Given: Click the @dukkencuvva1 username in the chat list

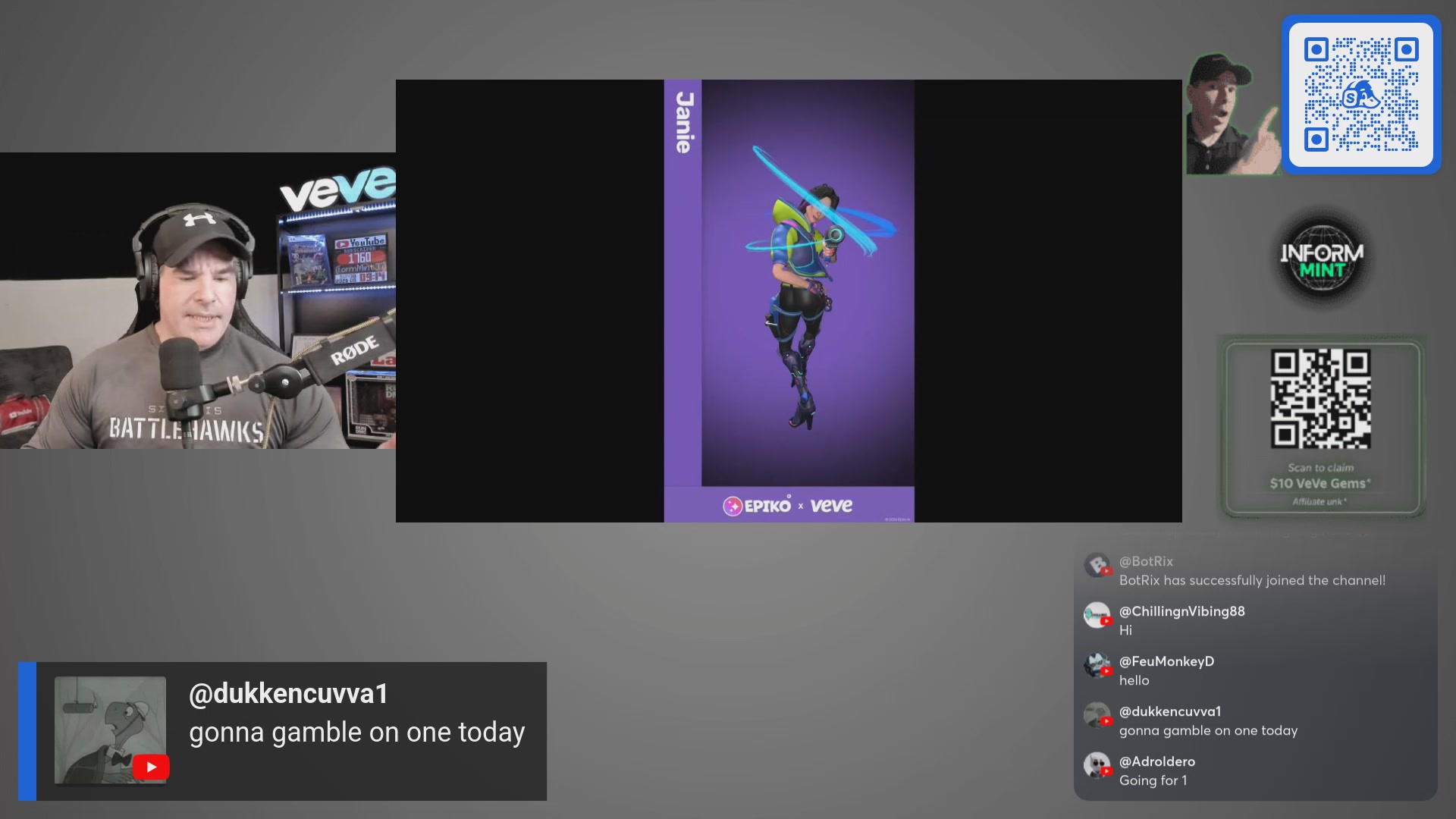Looking at the screenshot, I should [x=1170, y=711].
